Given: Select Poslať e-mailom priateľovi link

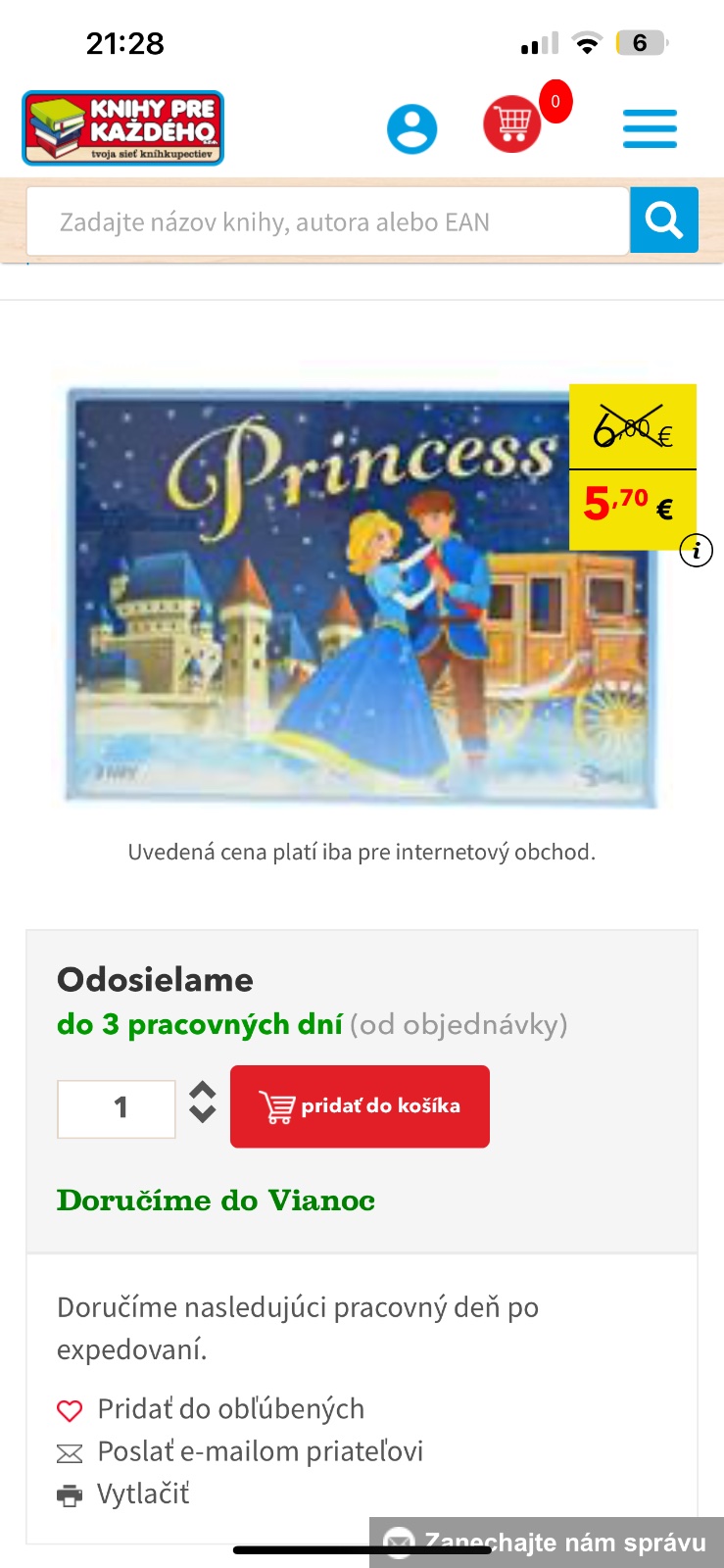Looking at the screenshot, I should pyautogui.click(x=260, y=1451).
